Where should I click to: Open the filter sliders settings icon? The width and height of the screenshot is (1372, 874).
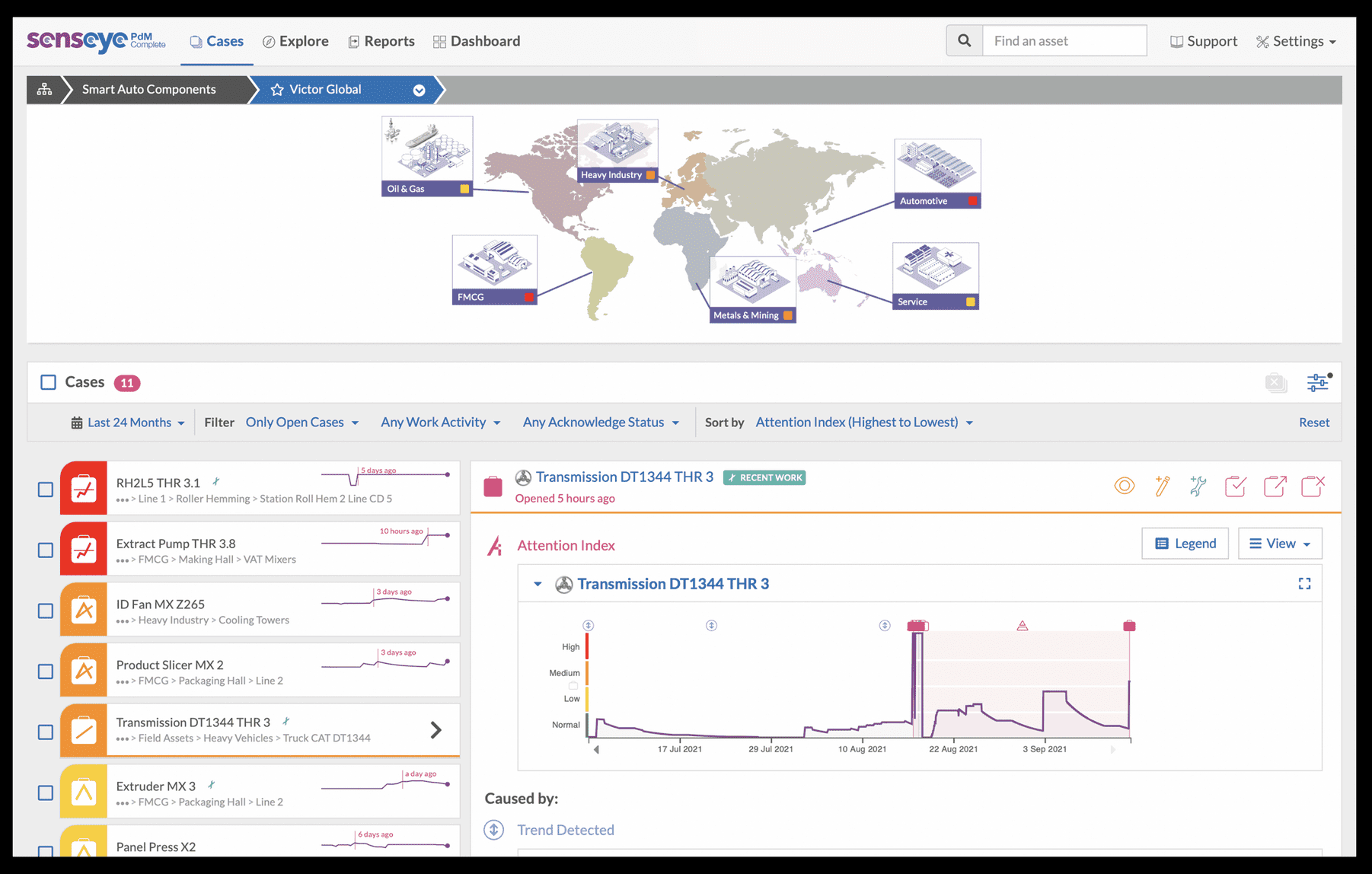[x=1317, y=382]
